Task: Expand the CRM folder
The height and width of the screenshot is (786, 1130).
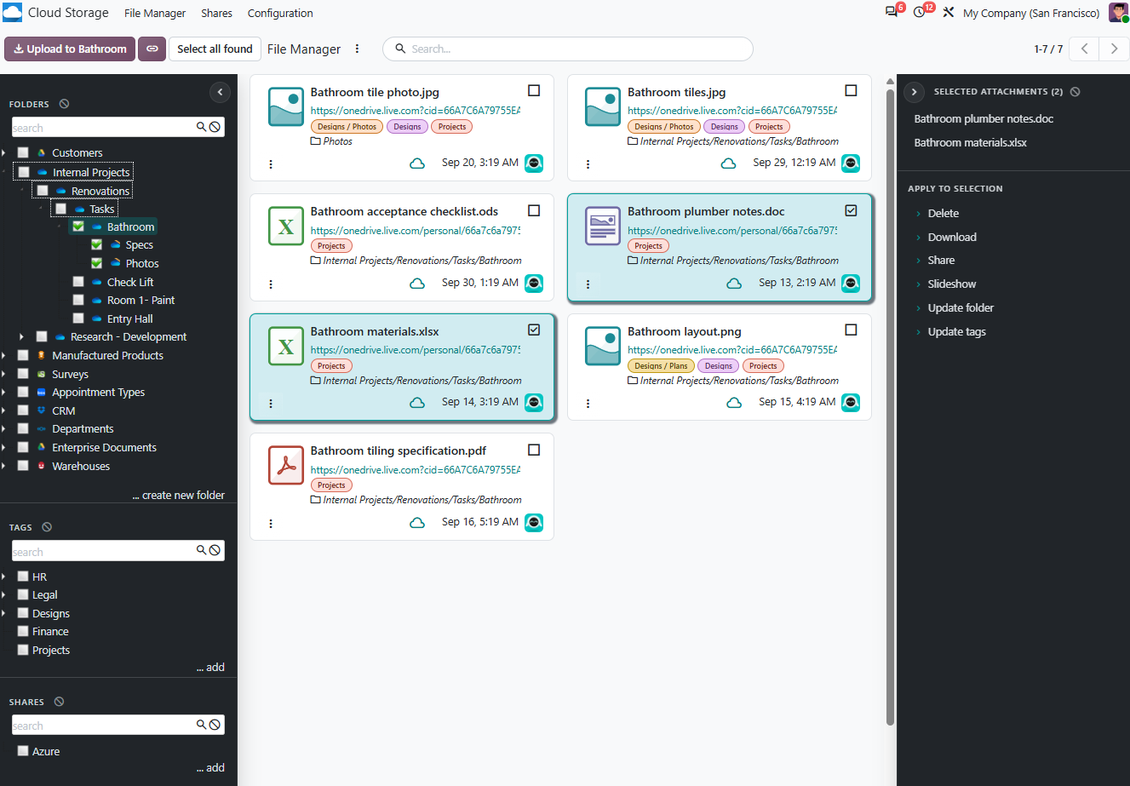Action: (4, 411)
